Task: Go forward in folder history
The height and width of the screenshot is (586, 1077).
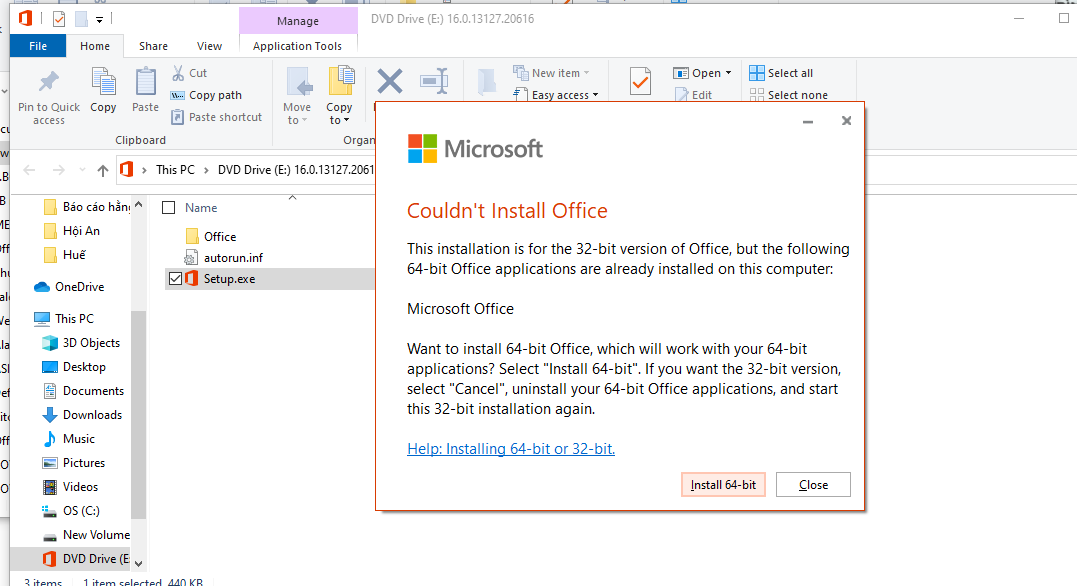Action: pos(58,170)
